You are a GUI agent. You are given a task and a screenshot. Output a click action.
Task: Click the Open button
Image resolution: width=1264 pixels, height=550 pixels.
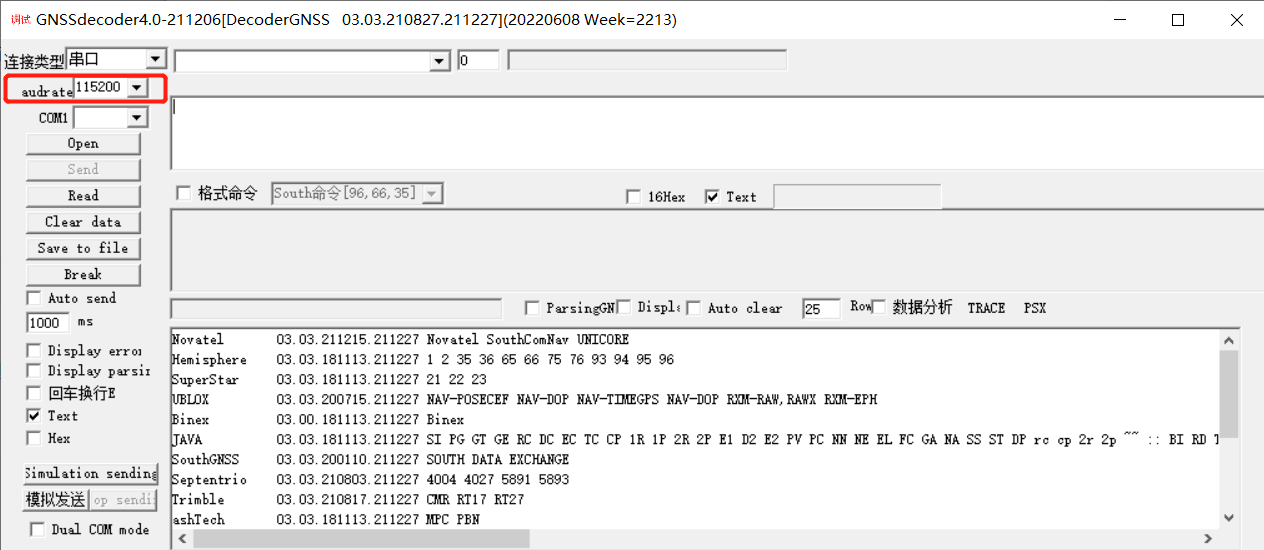tap(83, 144)
